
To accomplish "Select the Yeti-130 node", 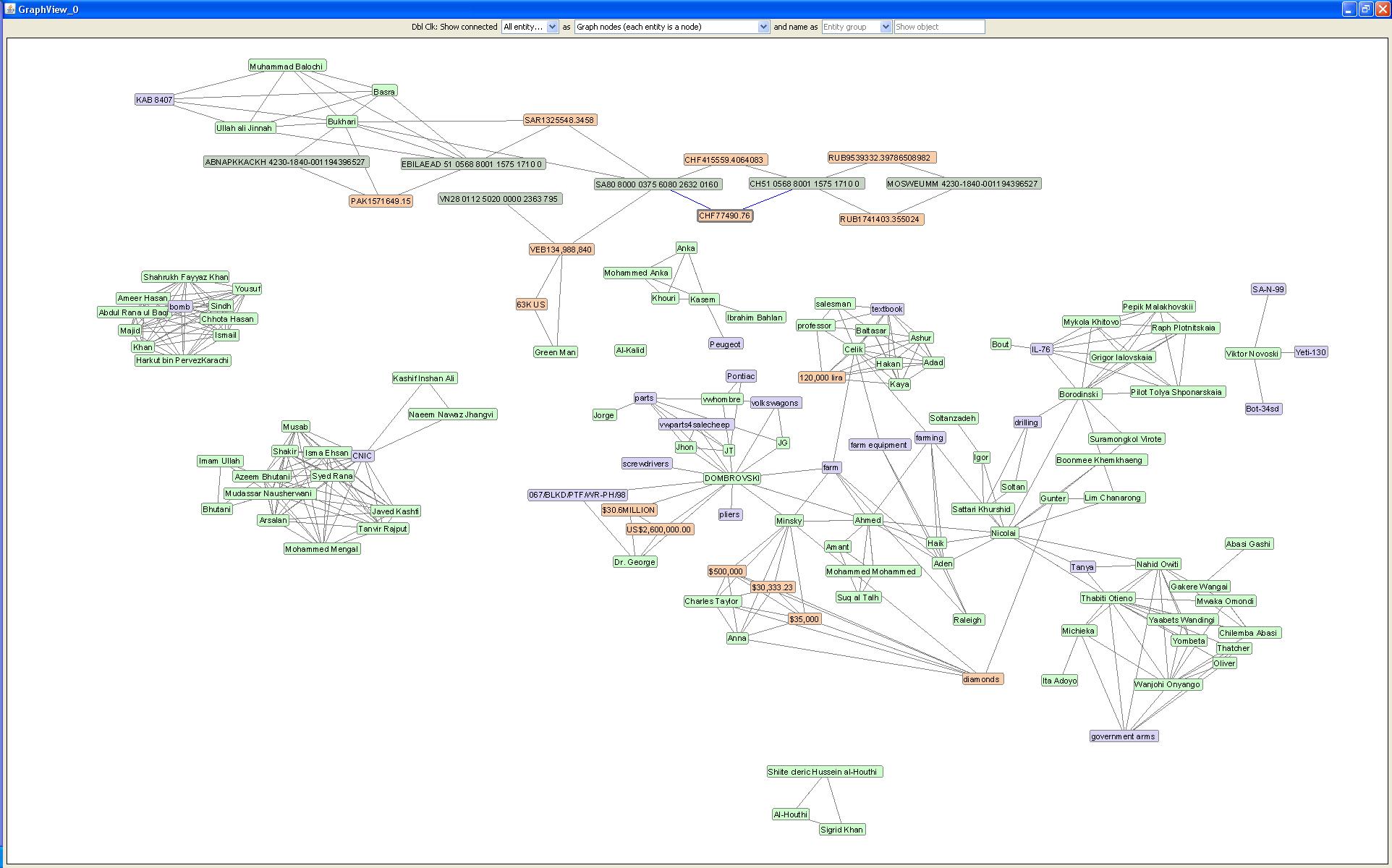I will (x=1311, y=352).
